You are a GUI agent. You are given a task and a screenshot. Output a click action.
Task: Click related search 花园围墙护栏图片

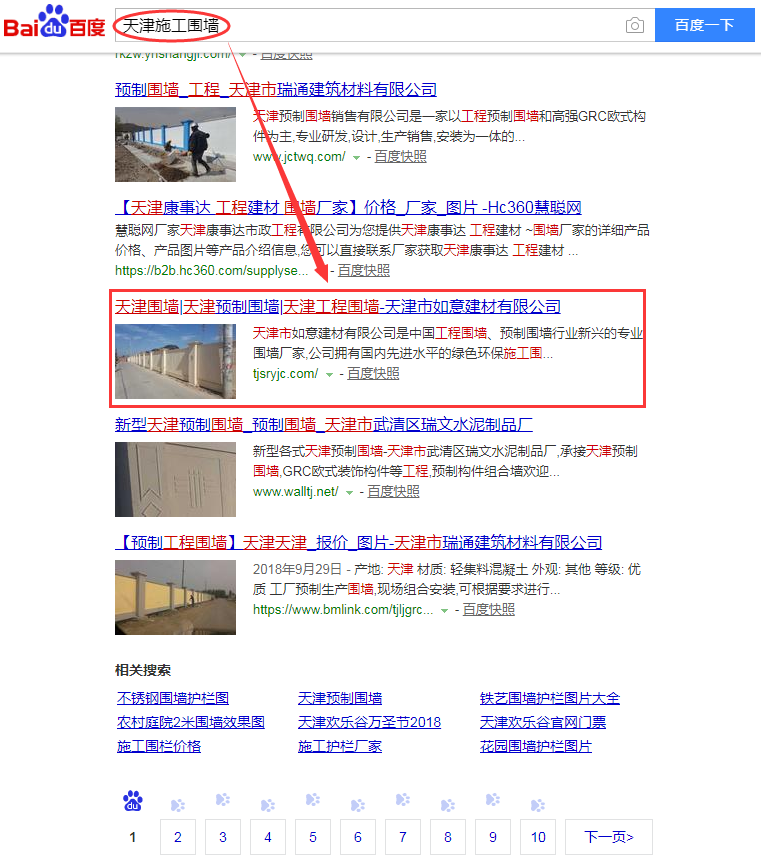(536, 747)
